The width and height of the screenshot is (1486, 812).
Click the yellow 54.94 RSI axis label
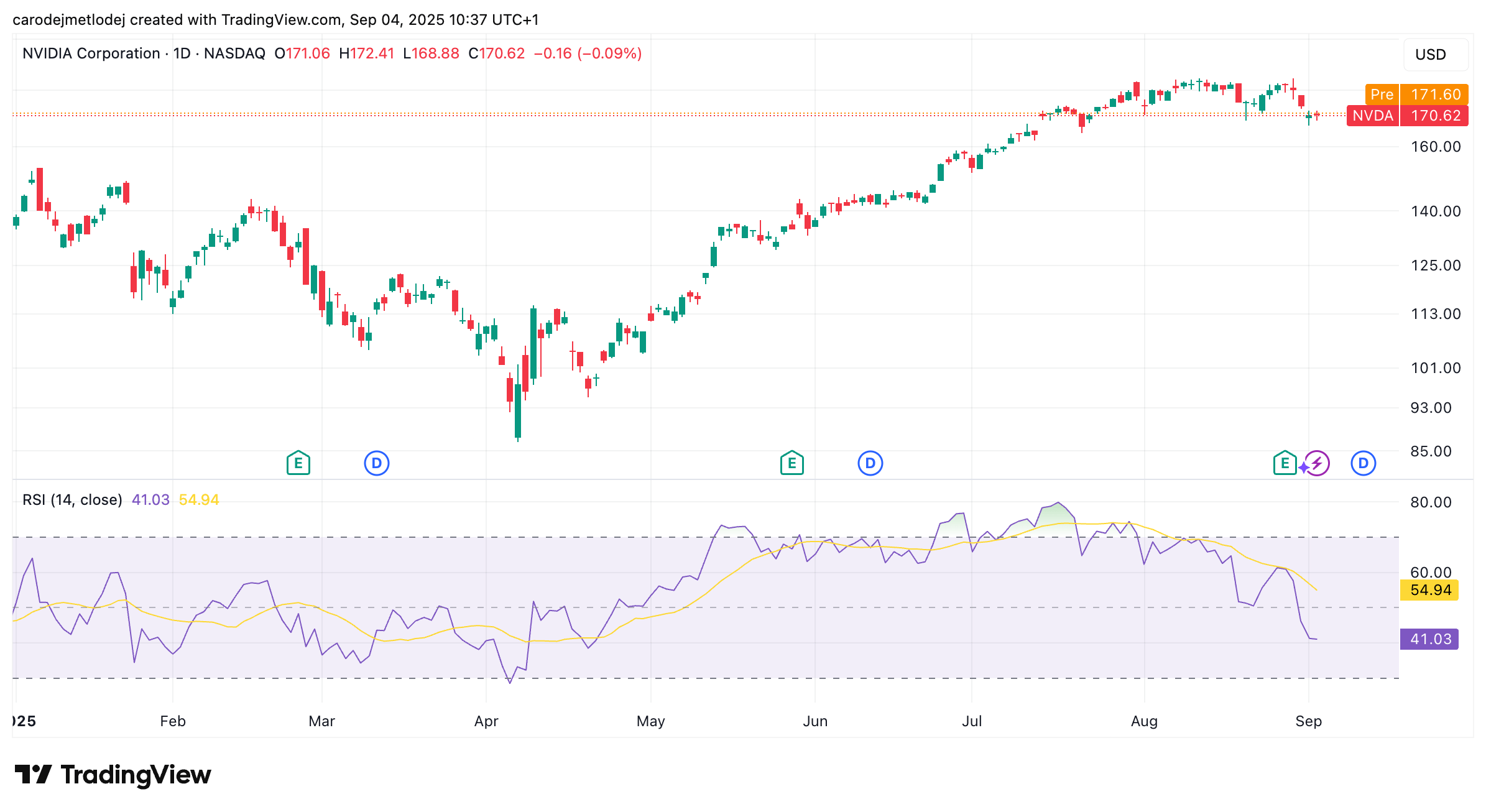(x=1430, y=590)
